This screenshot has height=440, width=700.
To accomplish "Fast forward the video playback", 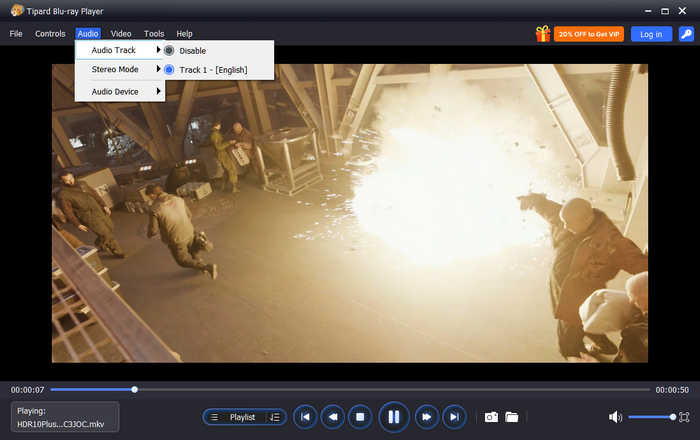I will pyautogui.click(x=427, y=417).
